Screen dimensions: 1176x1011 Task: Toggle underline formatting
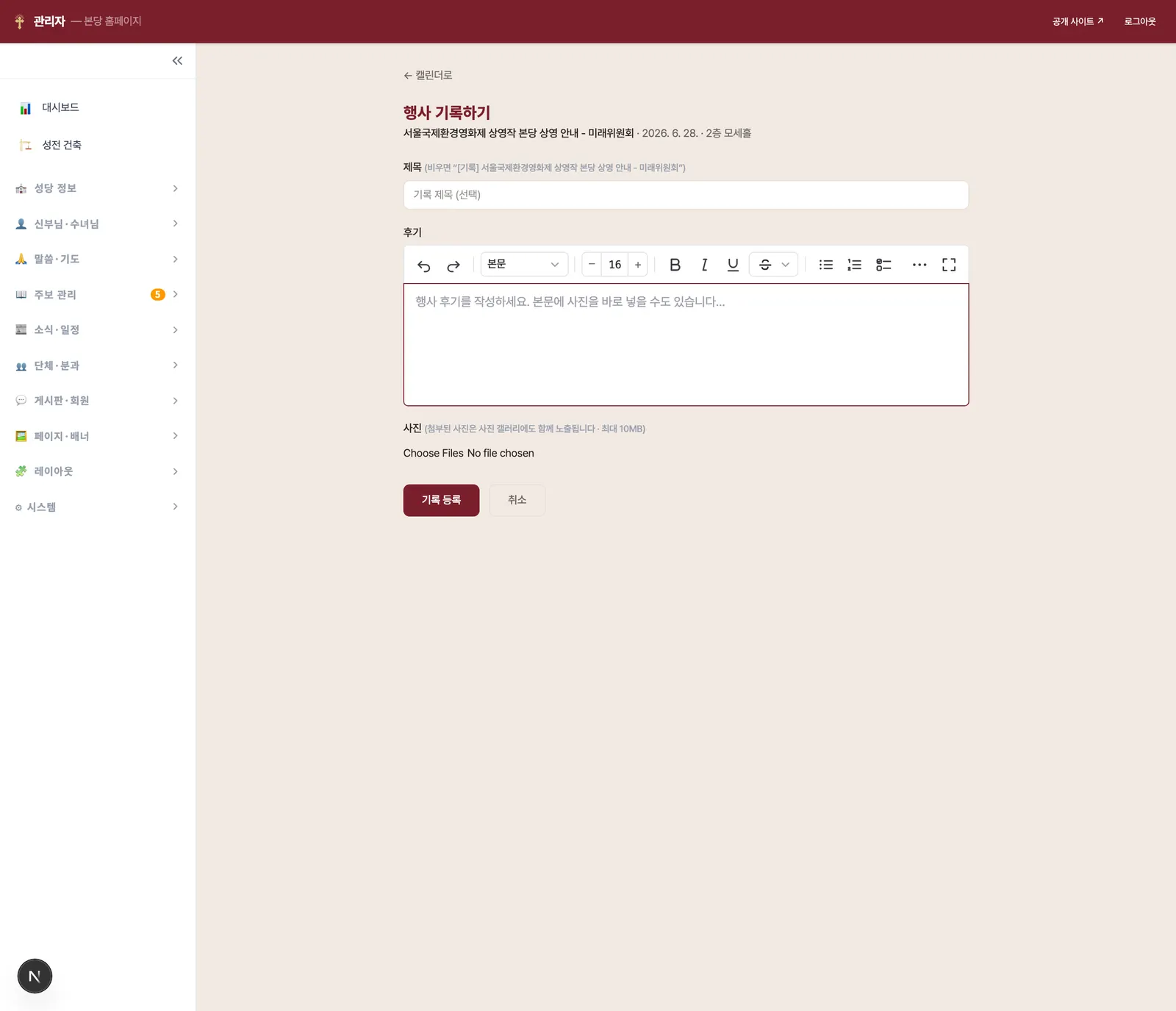[733, 265]
